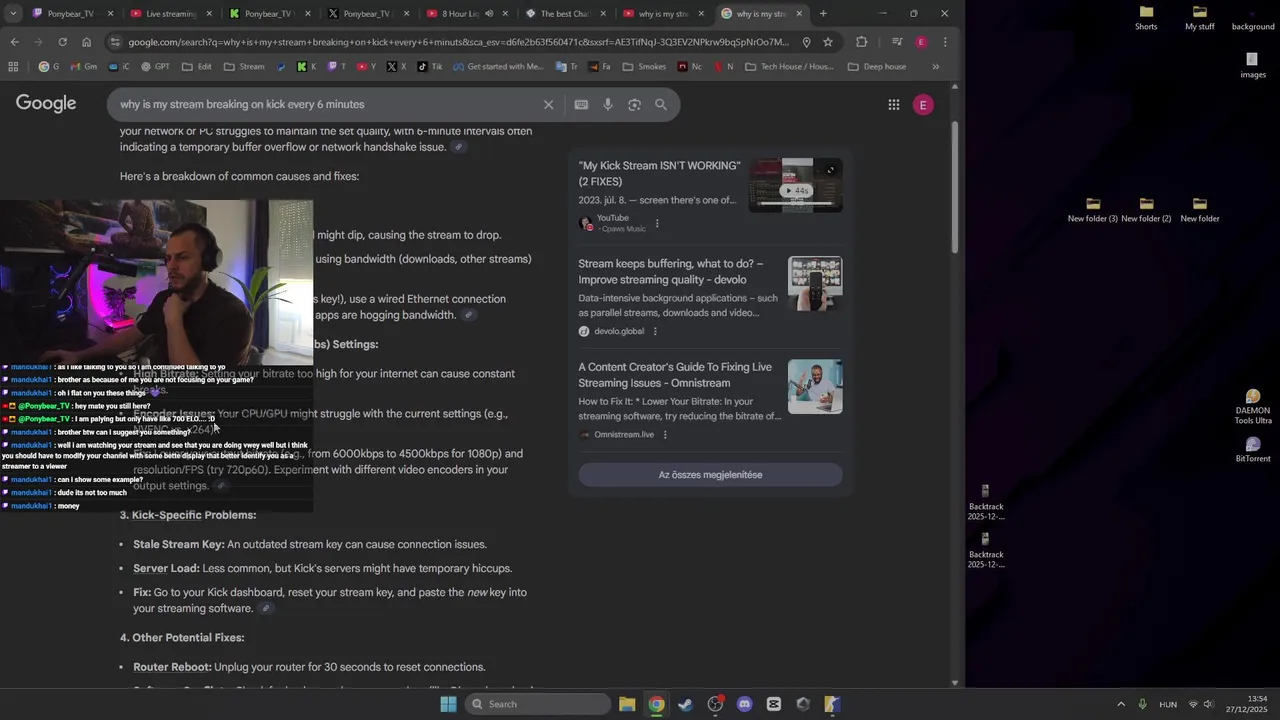This screenshot has height=720, width=1280.
Task: Open the Kick bookmark labeled K
Action: [307, 67]
